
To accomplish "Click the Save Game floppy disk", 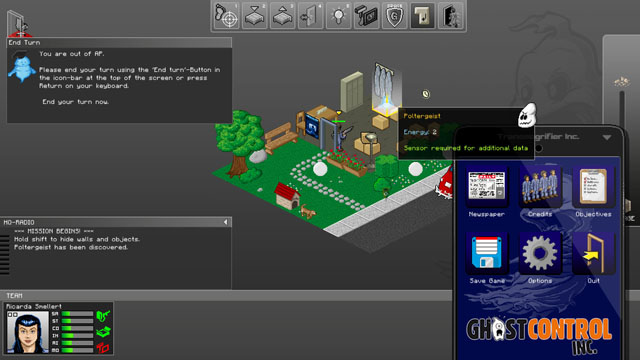I will tap(487, 253).
